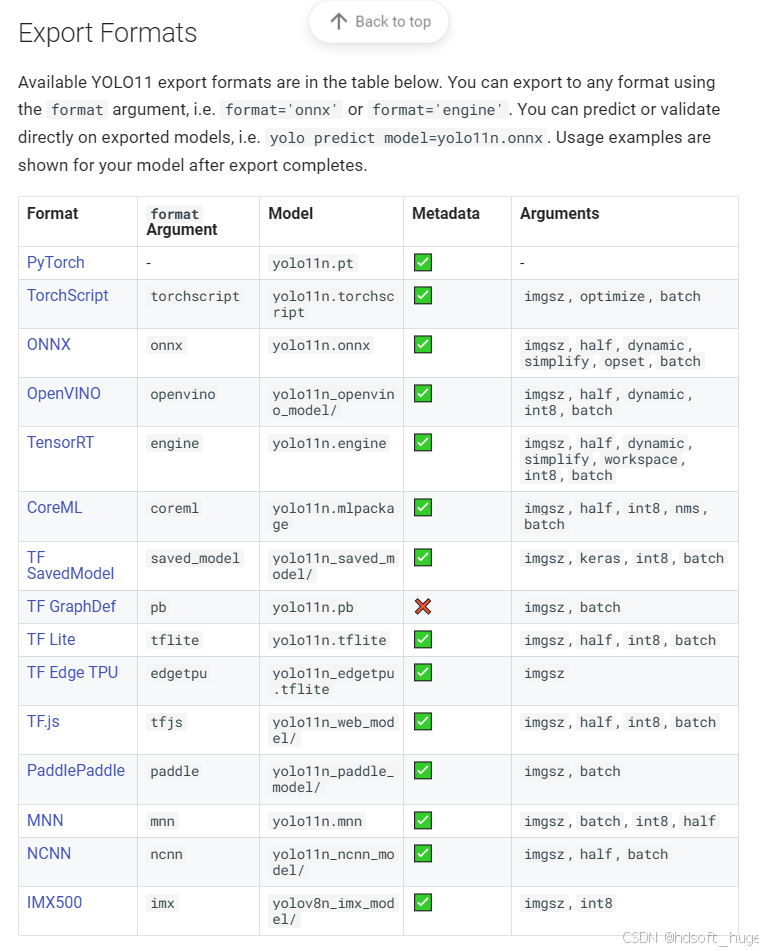Click the metadata checkmark in TorchScript row
The width and height of the screenshot is (763, 951).
click(423, 295)
